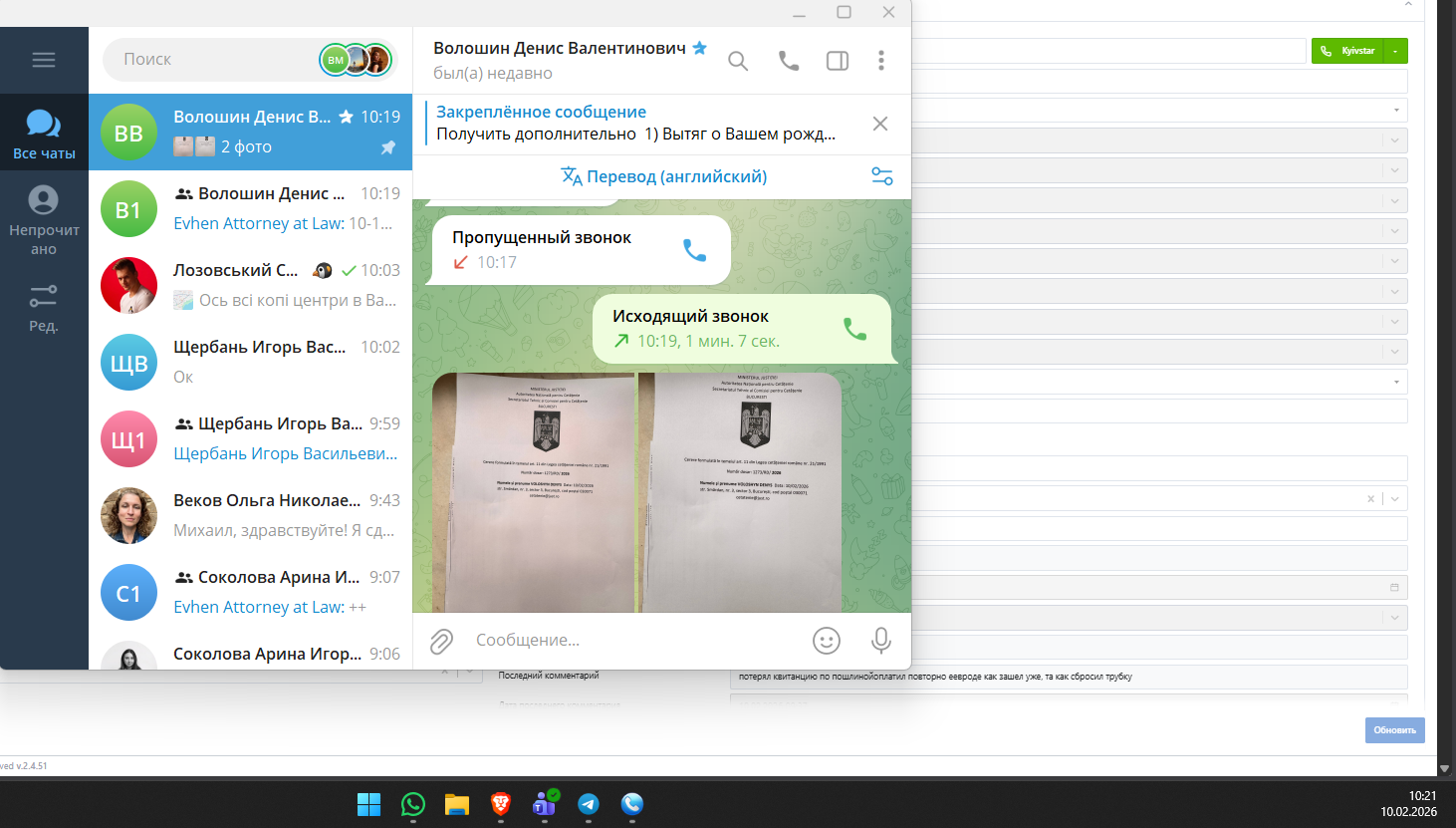The height and width of the screenshot is (828, 1456).
Task: Open the Веков Ольга Николаевна chat
Action: (x=250, y=516)
